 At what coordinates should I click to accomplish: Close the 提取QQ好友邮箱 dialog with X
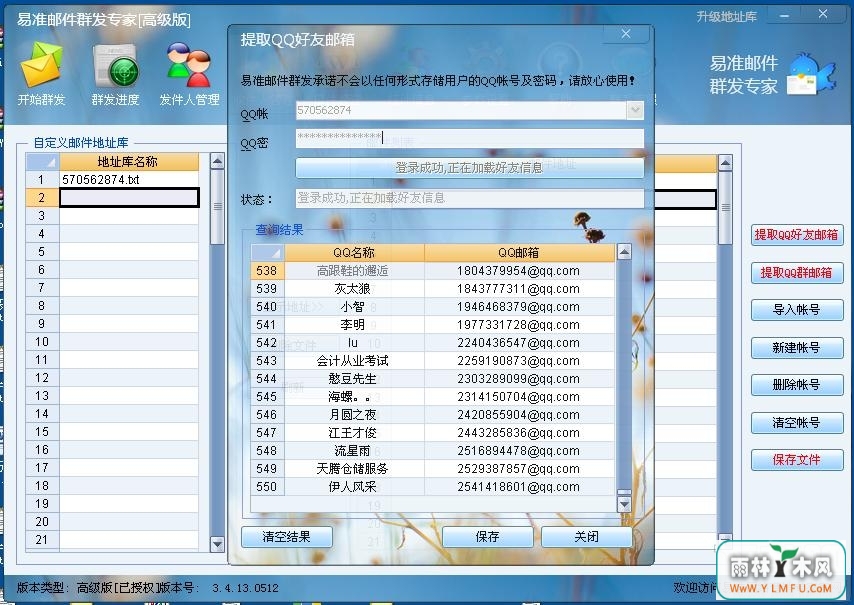tap(626, 34)
